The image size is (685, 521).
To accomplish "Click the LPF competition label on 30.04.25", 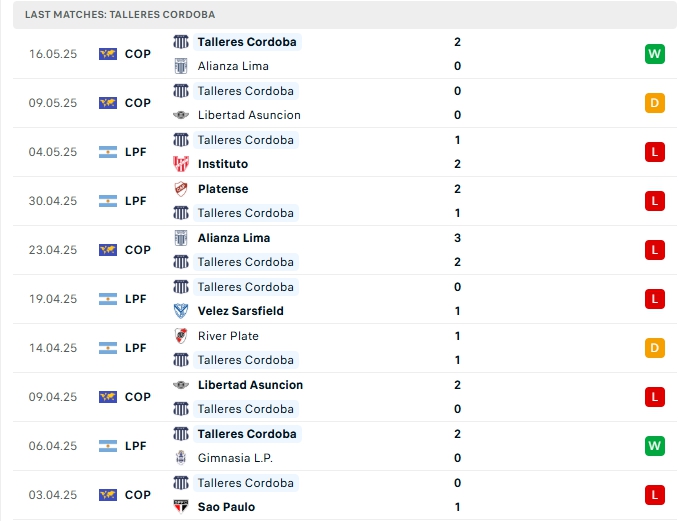I will point(136,201).
